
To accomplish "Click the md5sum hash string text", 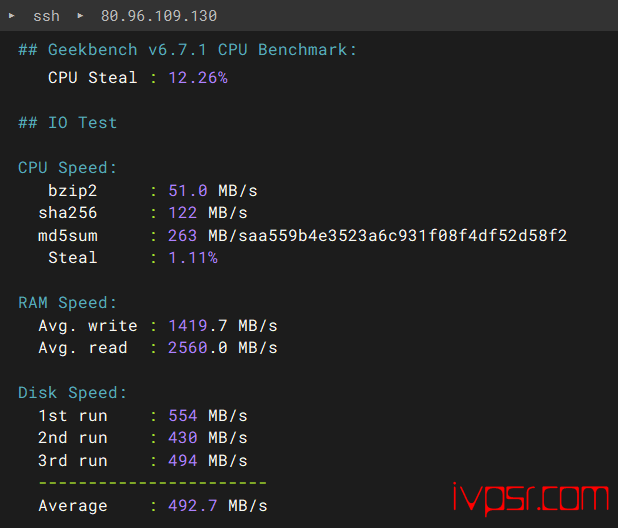I will click(403, 236).
